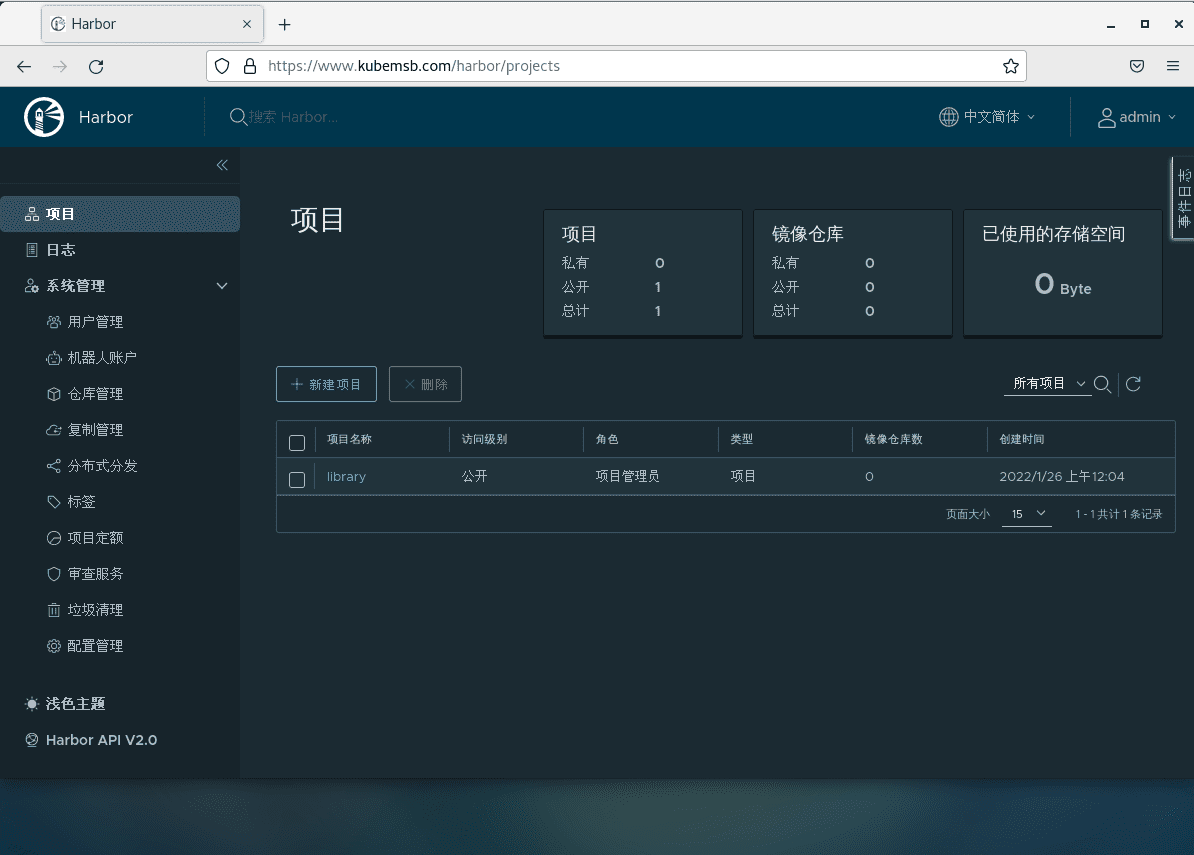Open the 所有项目 filter dropdown

tap(1047, 384)
